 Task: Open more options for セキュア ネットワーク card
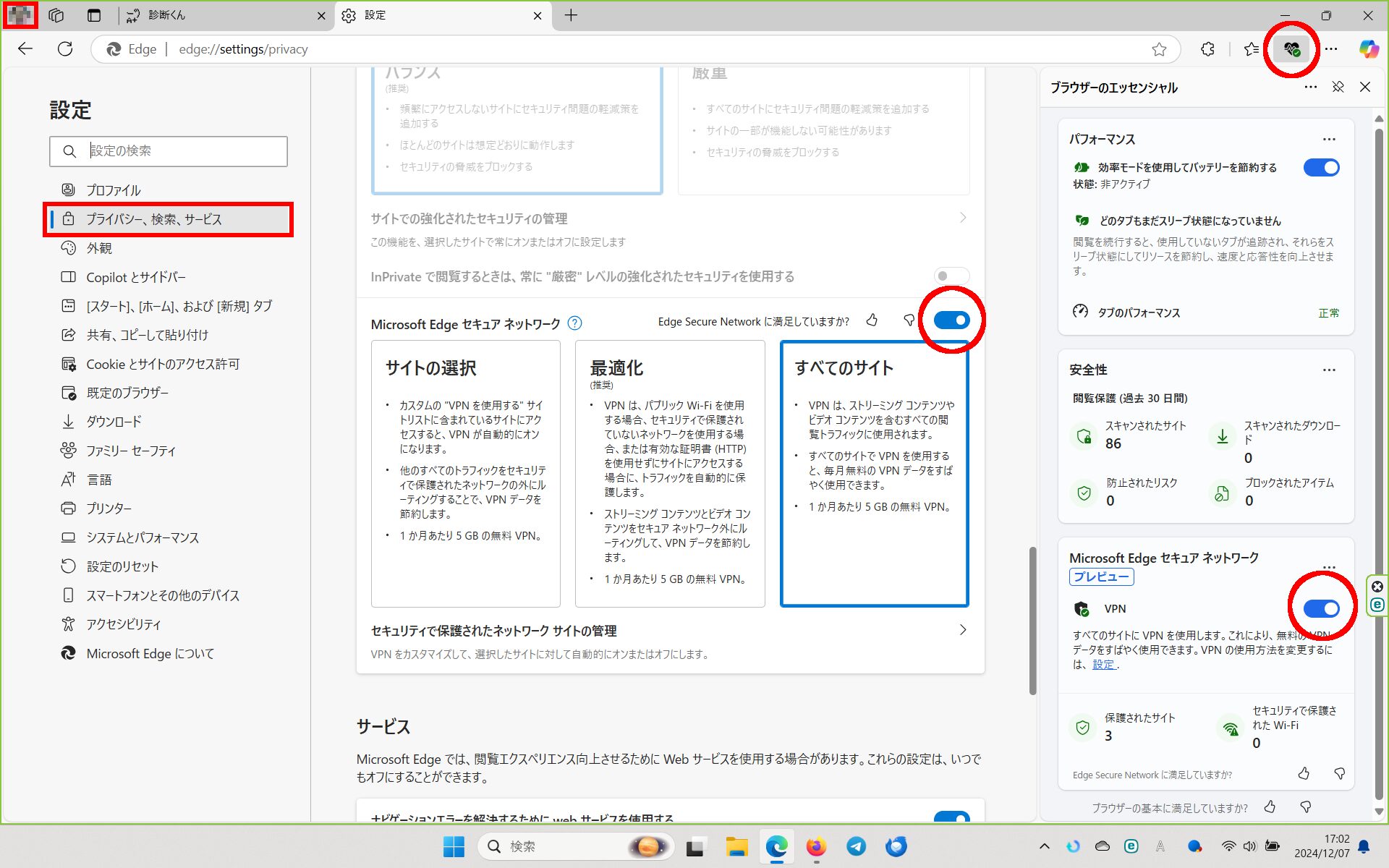point(1329,566)
